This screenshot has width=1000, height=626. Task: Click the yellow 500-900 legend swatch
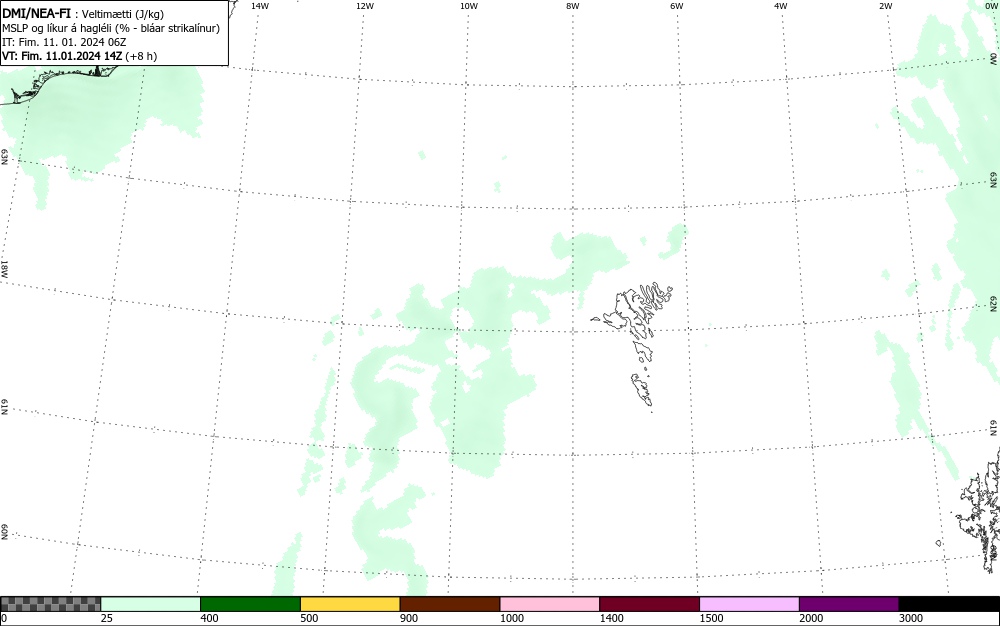(x=350, y=604)
